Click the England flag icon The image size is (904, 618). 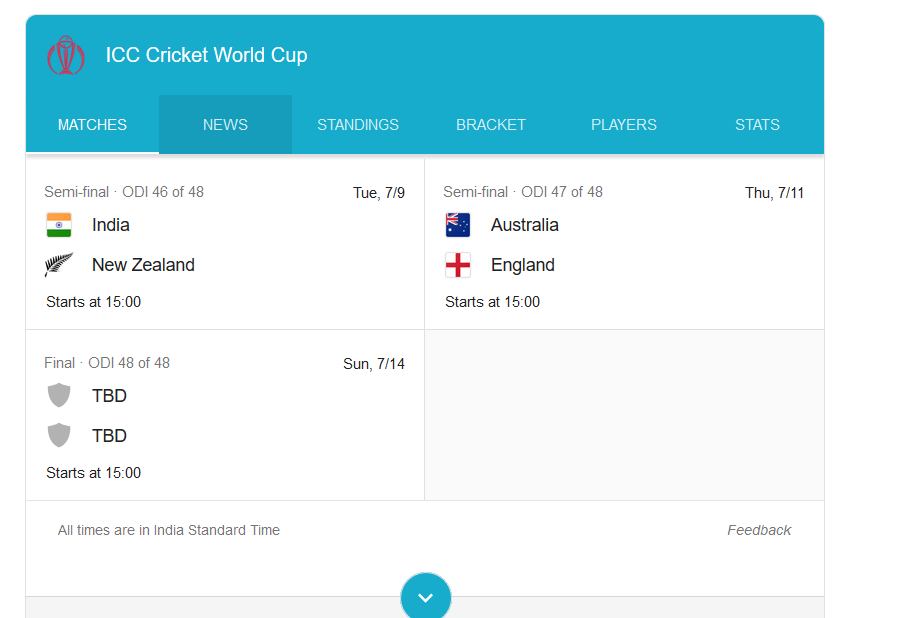tap(458, 265)
